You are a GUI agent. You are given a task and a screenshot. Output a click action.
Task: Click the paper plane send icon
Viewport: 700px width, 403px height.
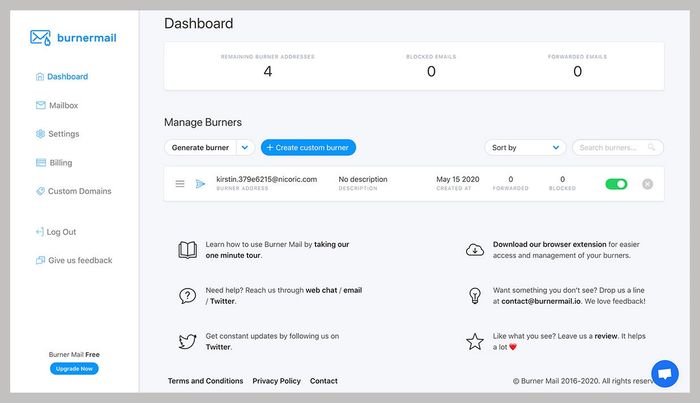[200, 184]
